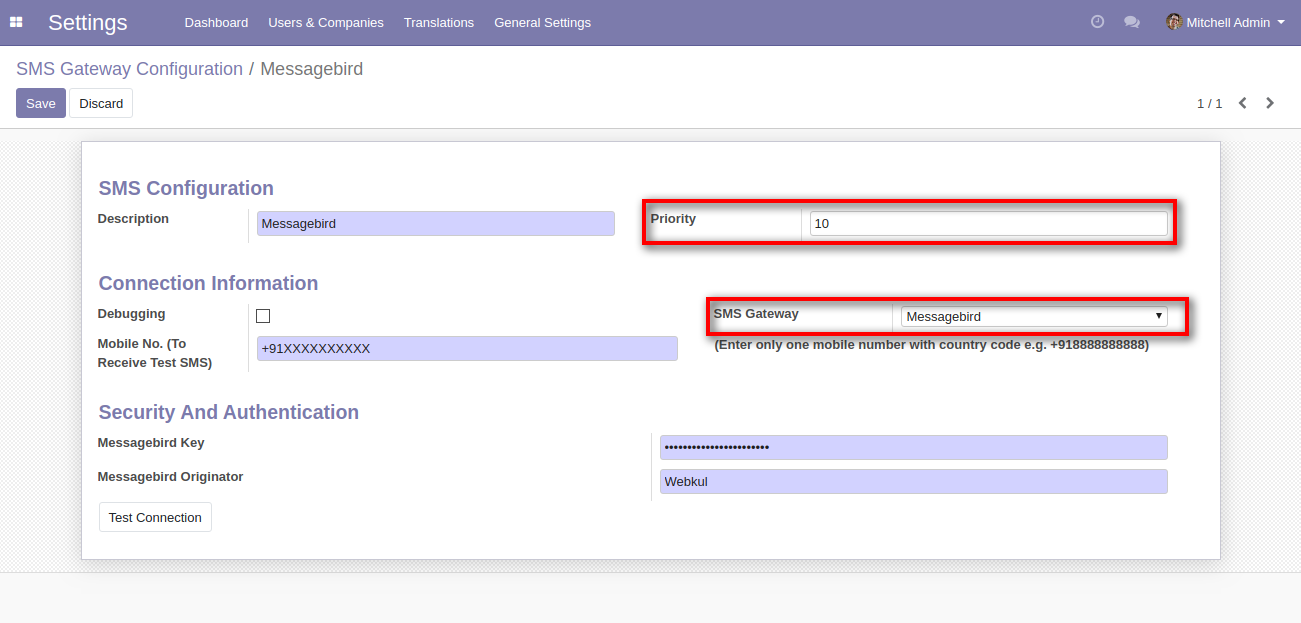Click the Messagebird Originator label
1301x623 pixels.
tap(170, 477)
